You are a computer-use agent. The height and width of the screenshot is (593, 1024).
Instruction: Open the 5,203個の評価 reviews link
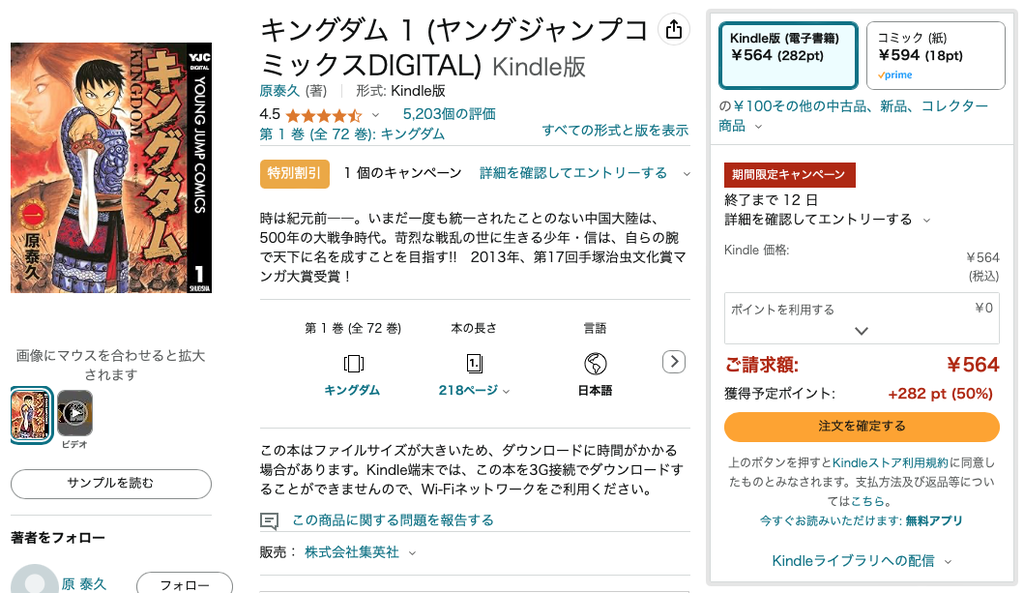tap(449, 114)
